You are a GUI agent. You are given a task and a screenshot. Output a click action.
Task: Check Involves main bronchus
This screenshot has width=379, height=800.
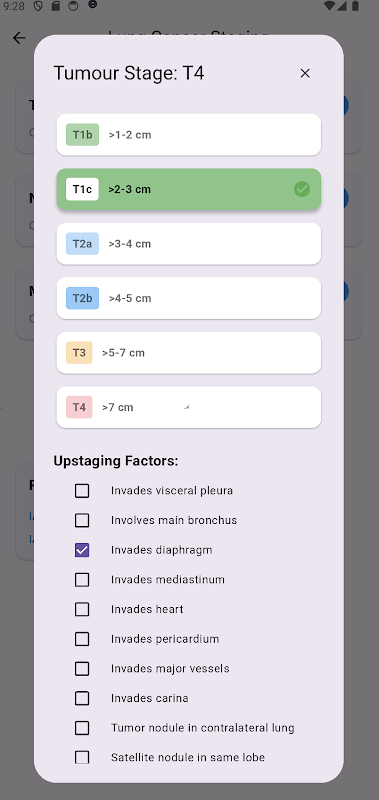82,520
